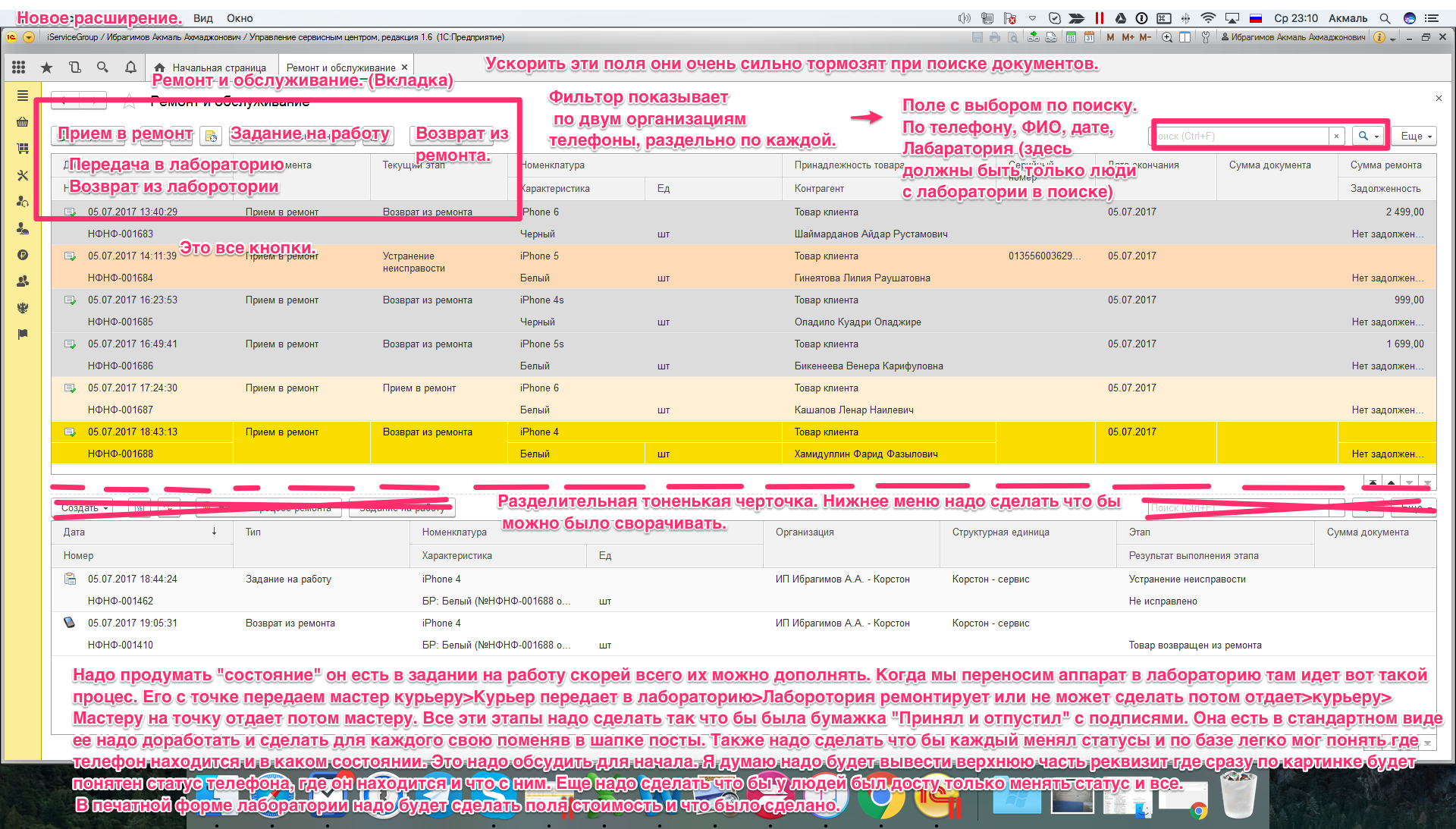
Task: Open the sections menu grid icon
Action: (x=19, y=68)
